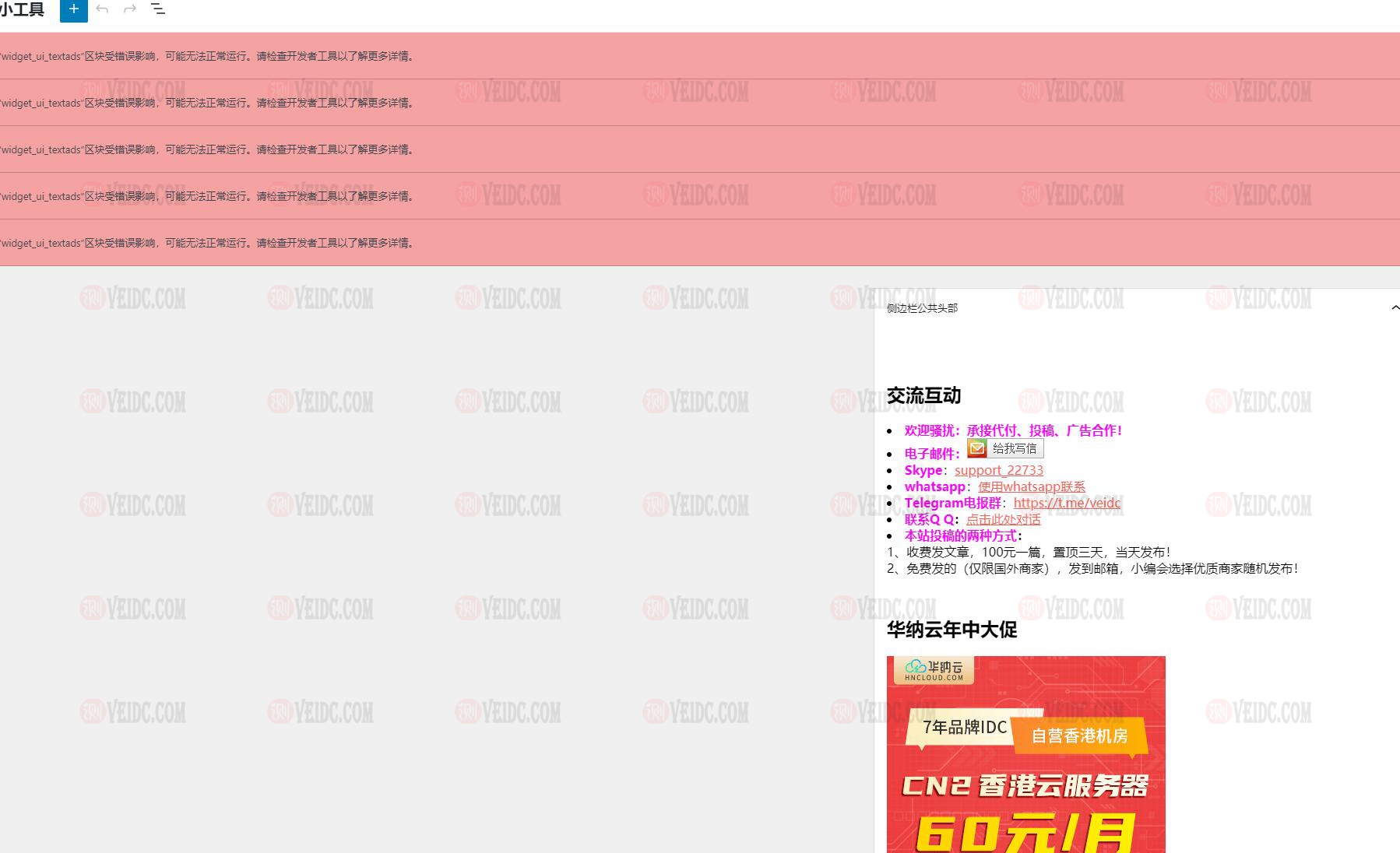Screen dimensions: 1400x853
Task: Click the line starting with 1、收费发文章
Action: click(1028, 552)
